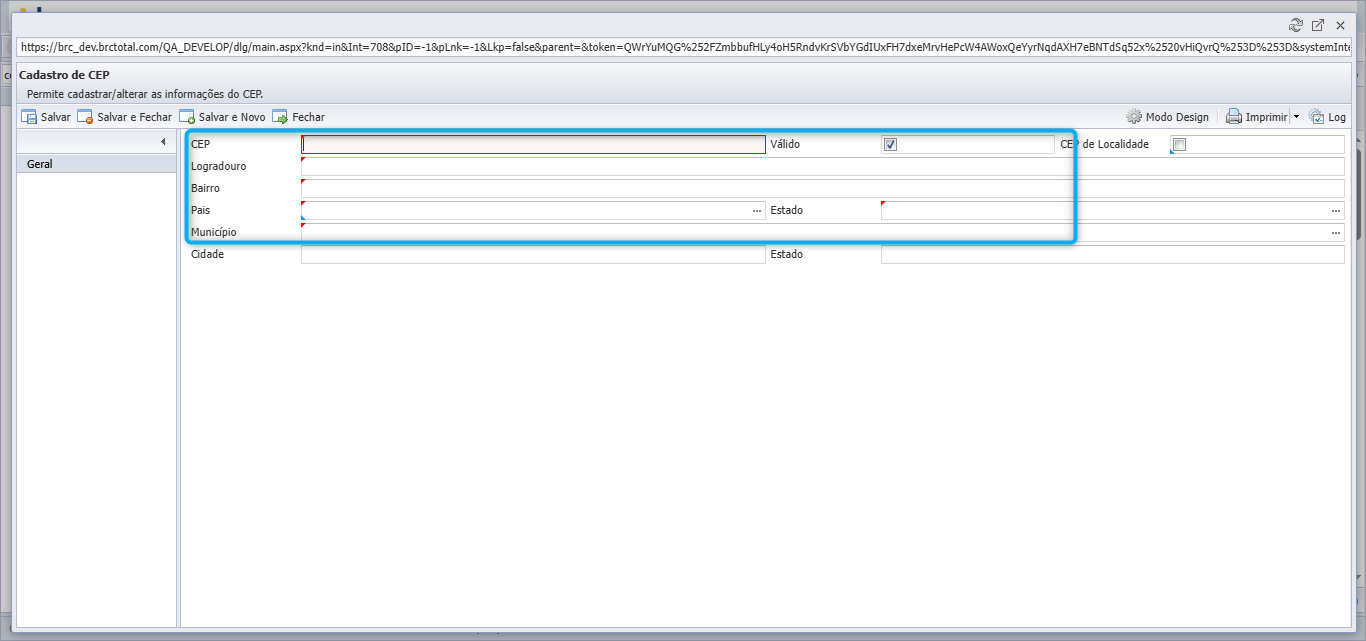Uncheck the Válido checkbox
The height and width of the screenshot is (641, 1366).
[891, 145]
